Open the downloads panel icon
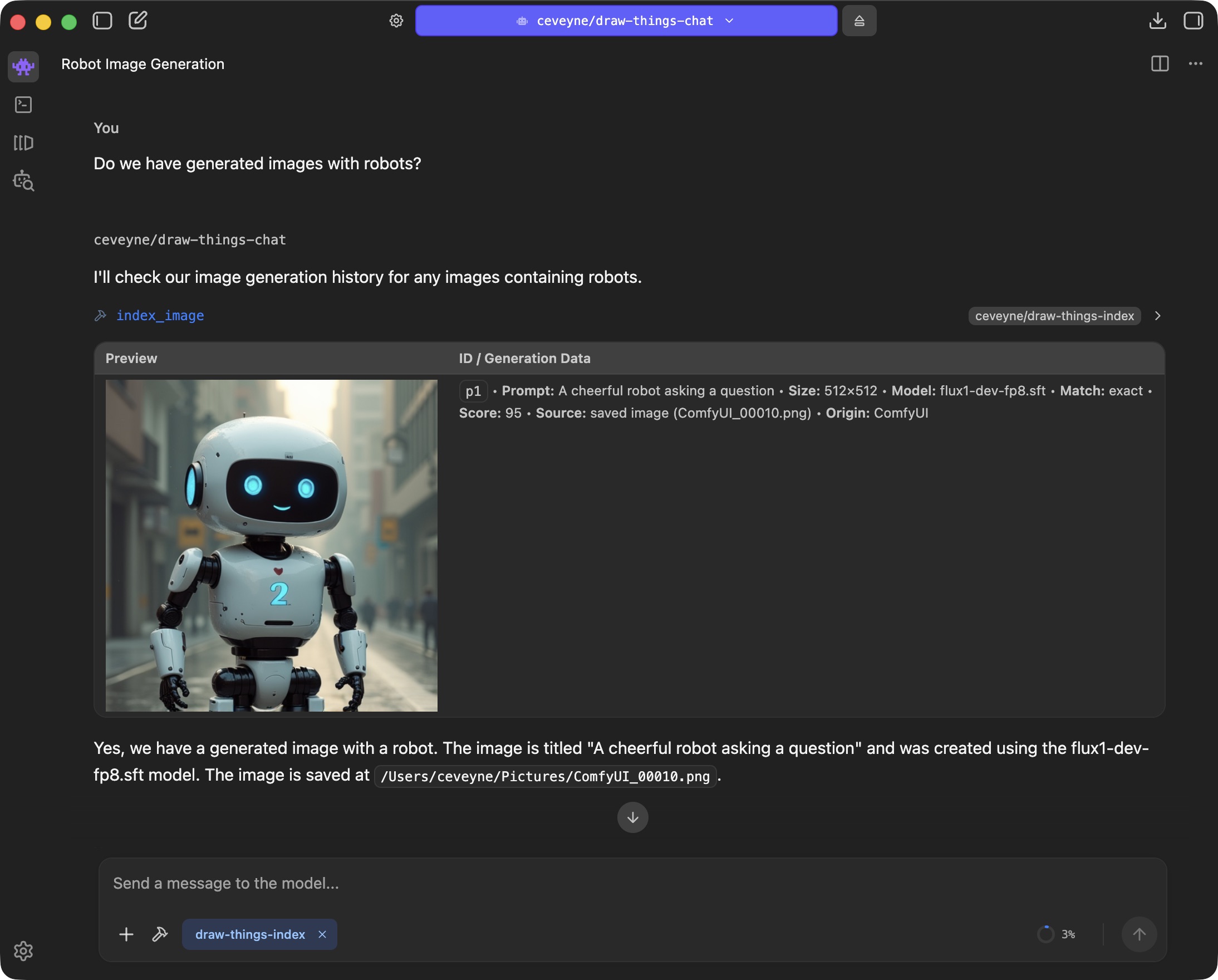Viewport: 1218px width, 980px height. (1157, 21)
